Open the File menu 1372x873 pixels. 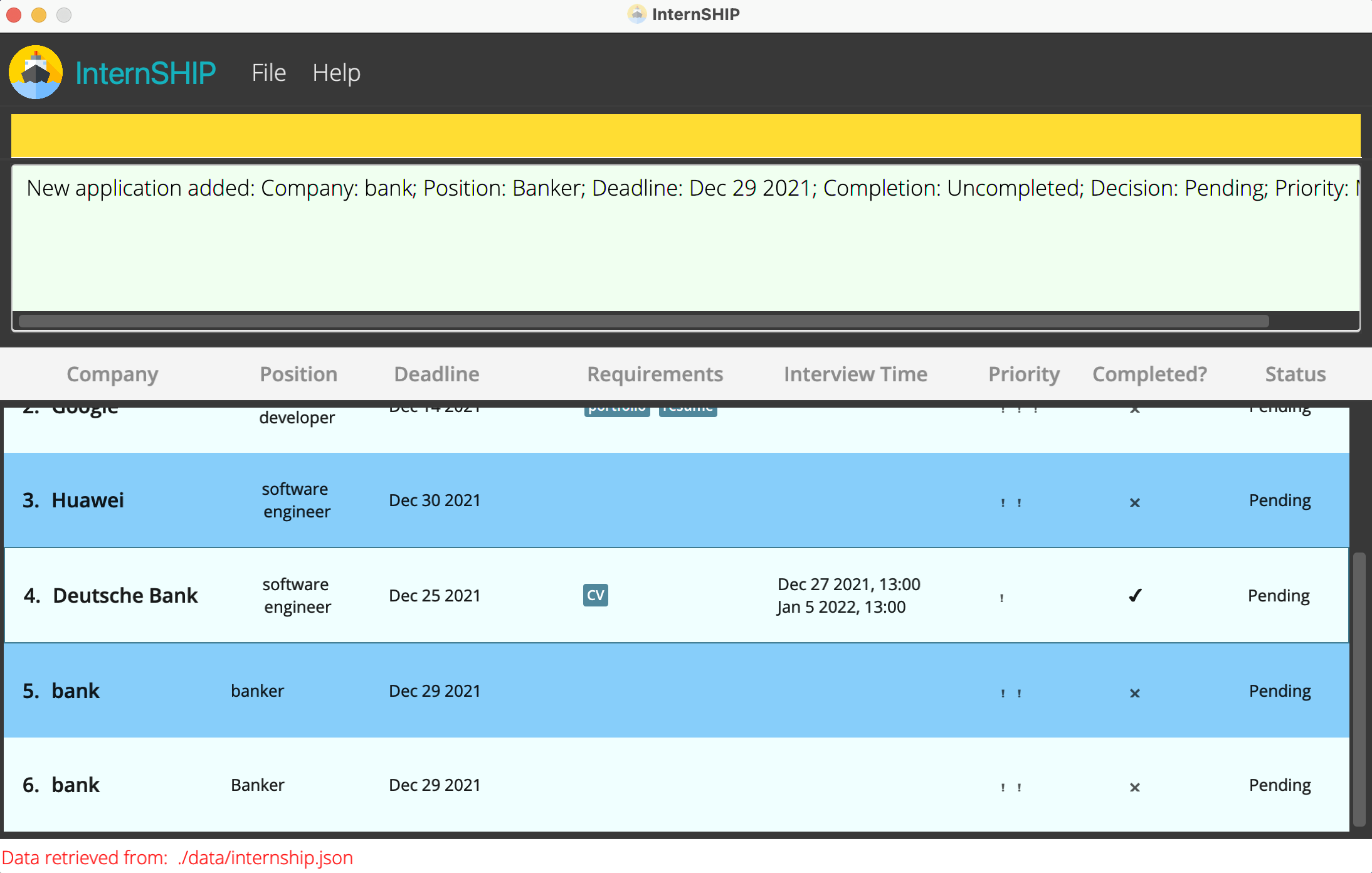tap(268, 73)
